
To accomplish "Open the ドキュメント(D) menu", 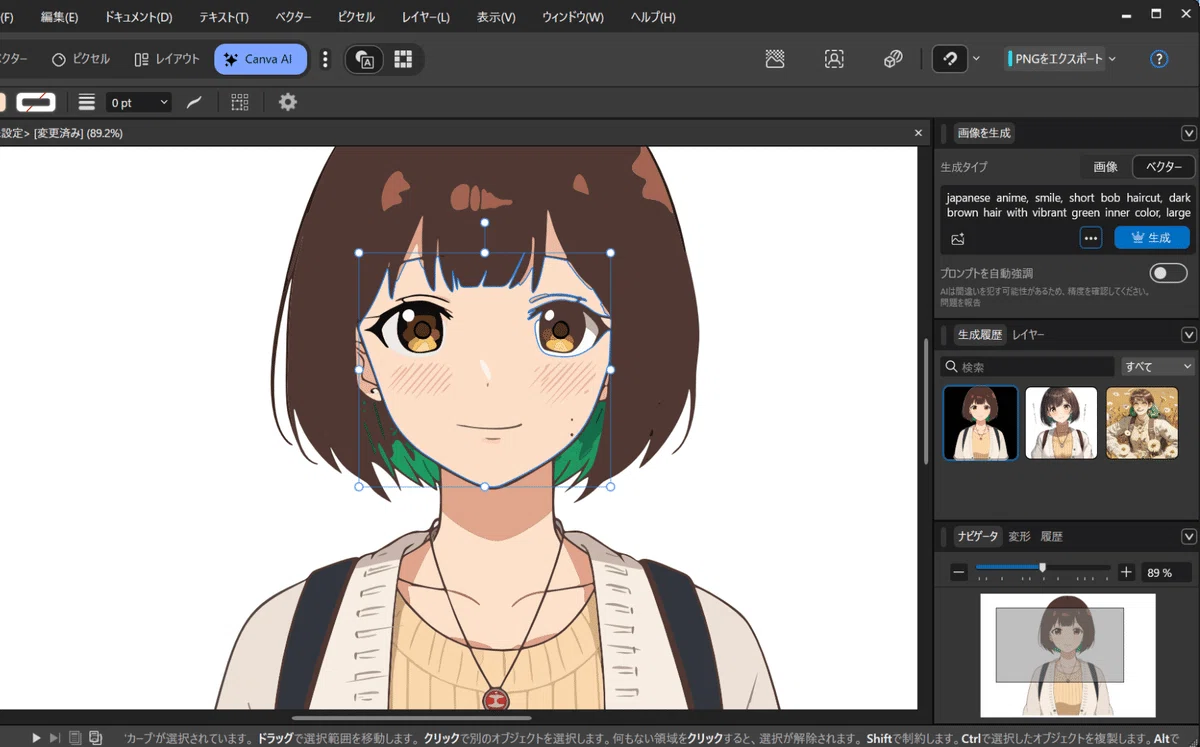I will (x=139, y=17).
